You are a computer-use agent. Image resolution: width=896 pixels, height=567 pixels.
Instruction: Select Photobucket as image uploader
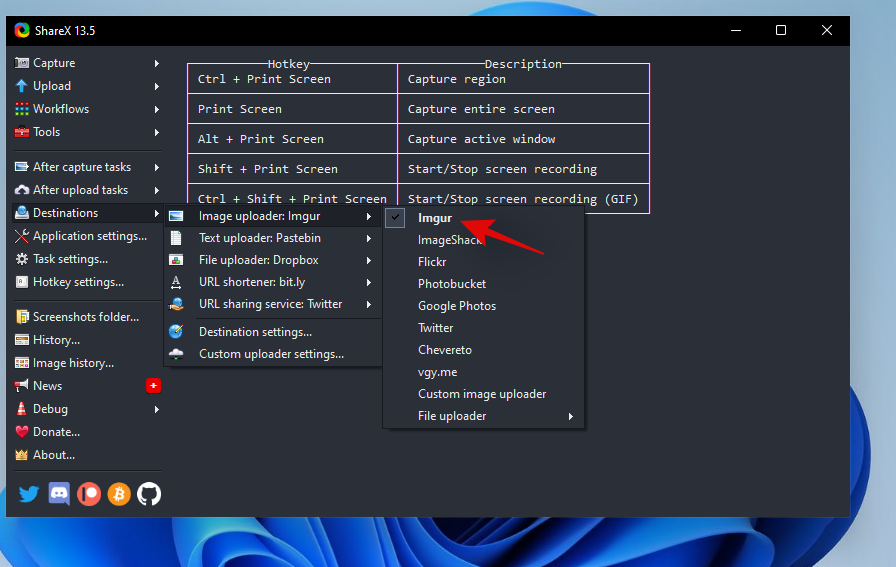[x=452, y=284]
